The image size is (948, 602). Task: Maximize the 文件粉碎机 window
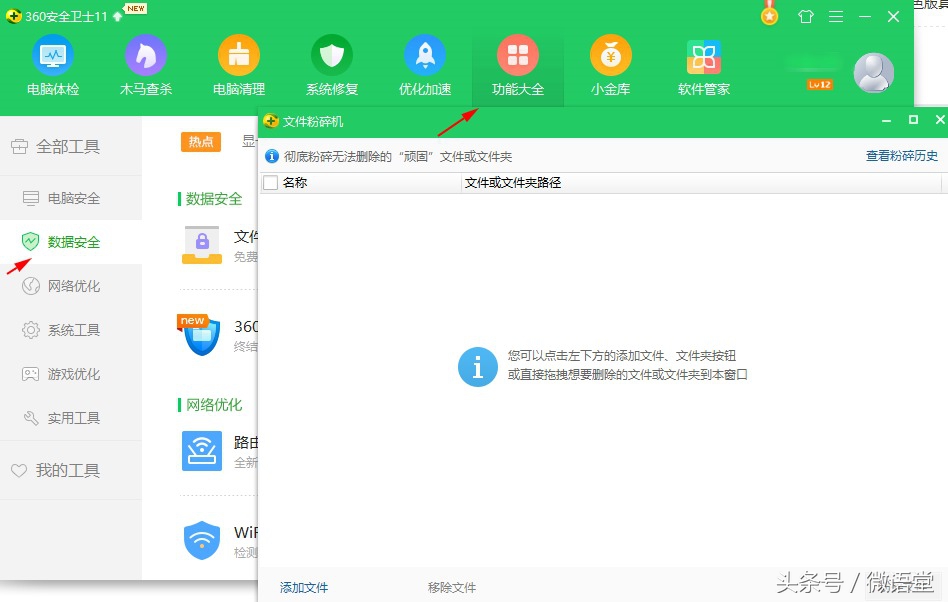[914, 120]
